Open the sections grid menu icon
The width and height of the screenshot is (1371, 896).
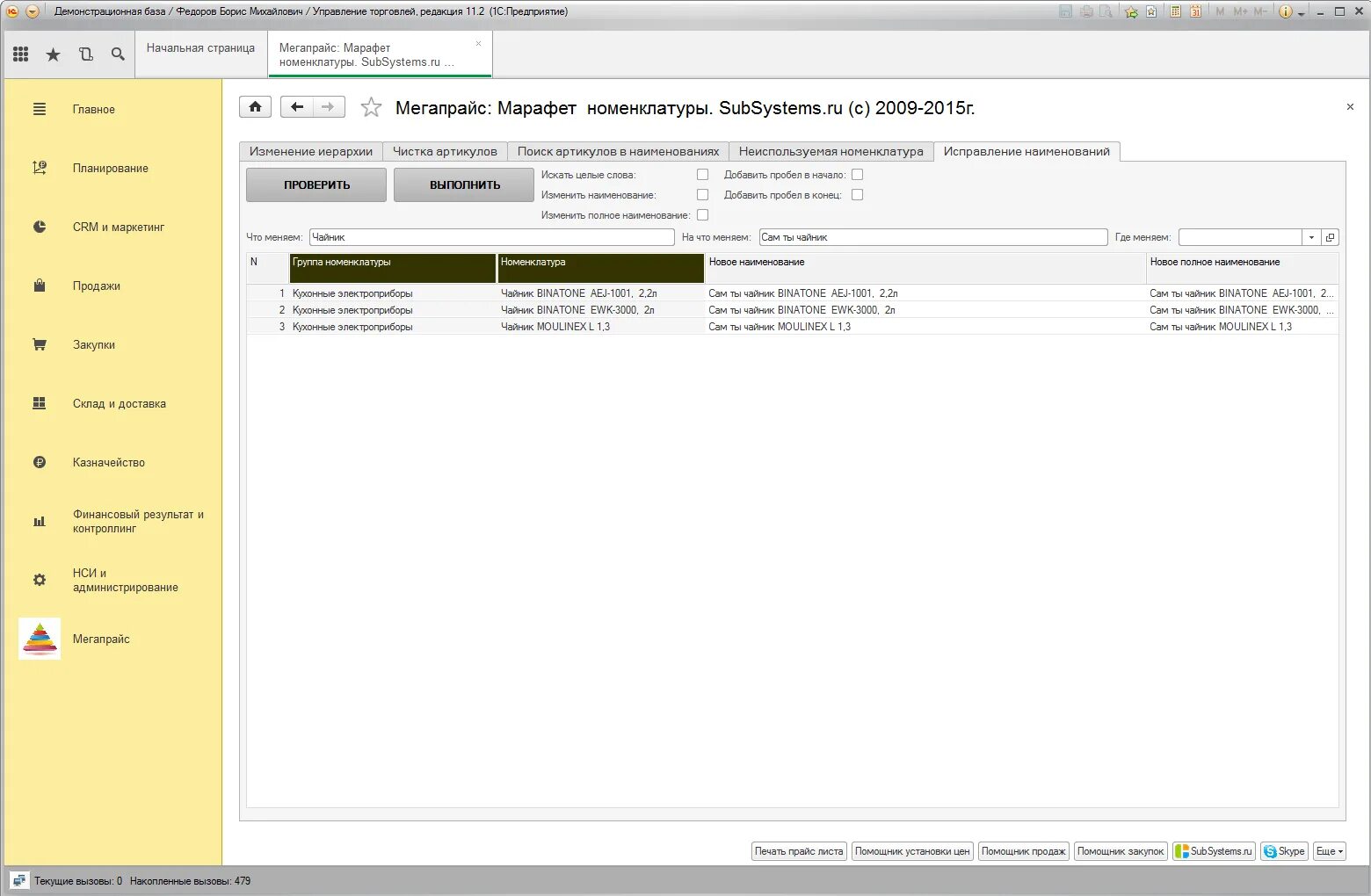(x=21, y=54)
